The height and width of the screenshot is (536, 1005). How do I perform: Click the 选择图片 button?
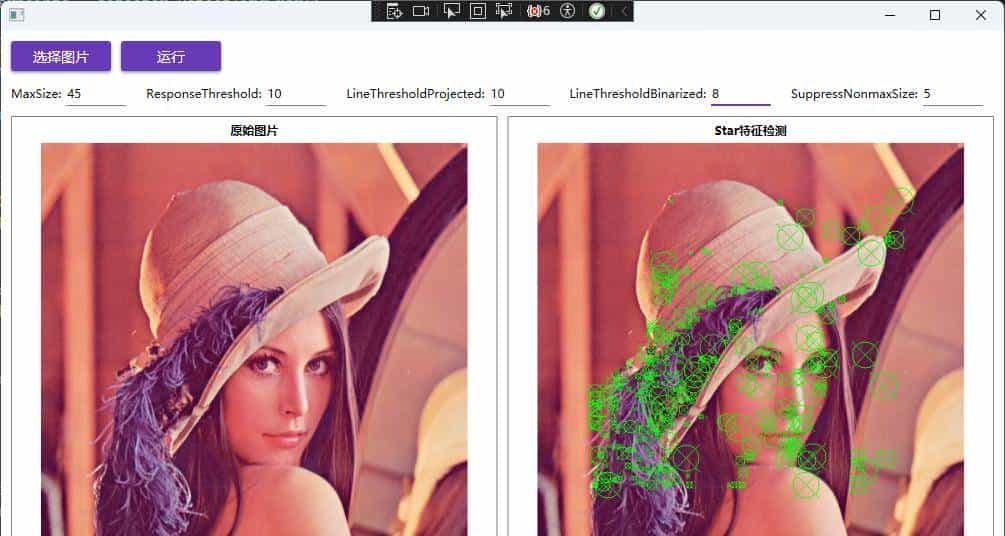61,56
